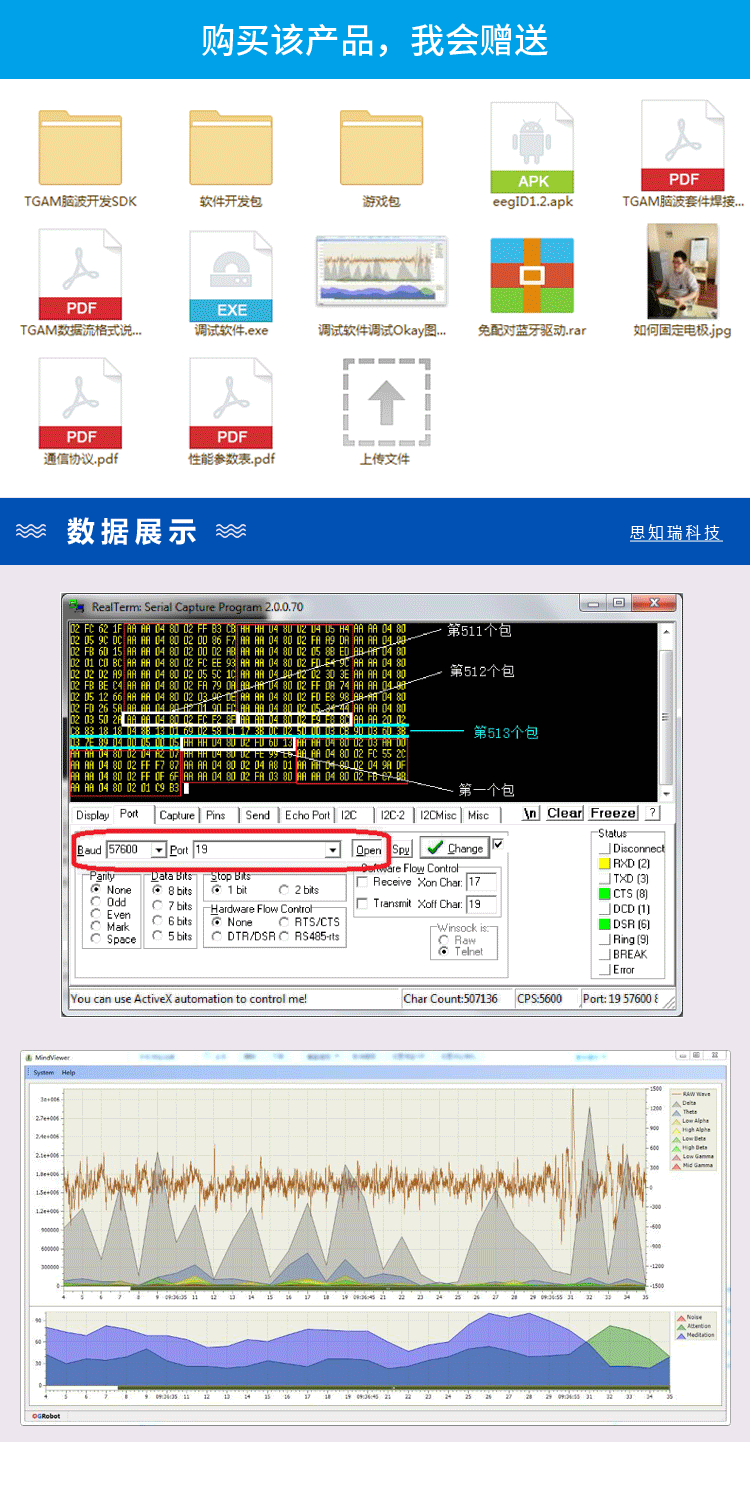Click the RXD (2) yellow status indicator
750x1495 pixels.
pyautogui.click(x=604, y=863)
